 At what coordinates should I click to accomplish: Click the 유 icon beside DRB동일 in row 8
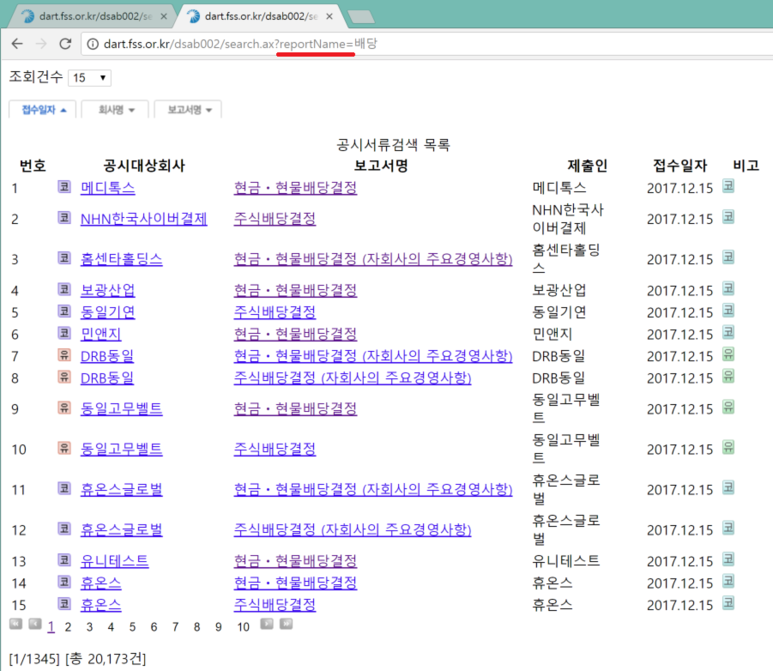[64, 377]
